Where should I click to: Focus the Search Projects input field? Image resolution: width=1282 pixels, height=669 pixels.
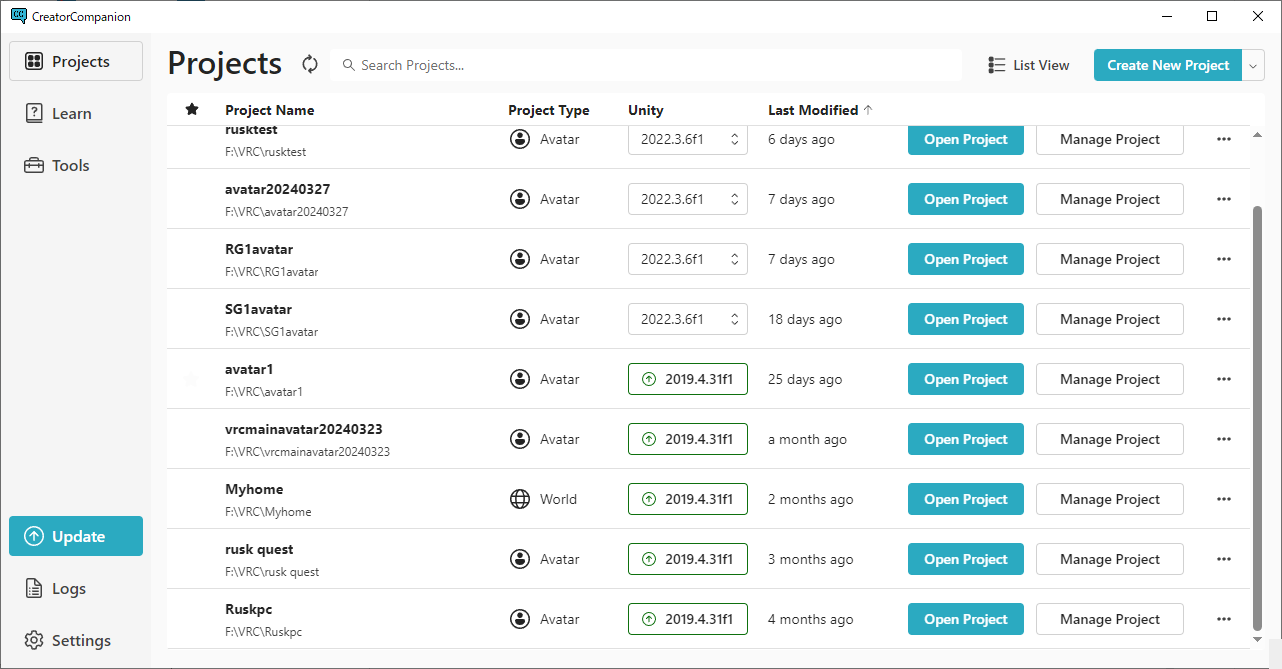coord(646,65)
